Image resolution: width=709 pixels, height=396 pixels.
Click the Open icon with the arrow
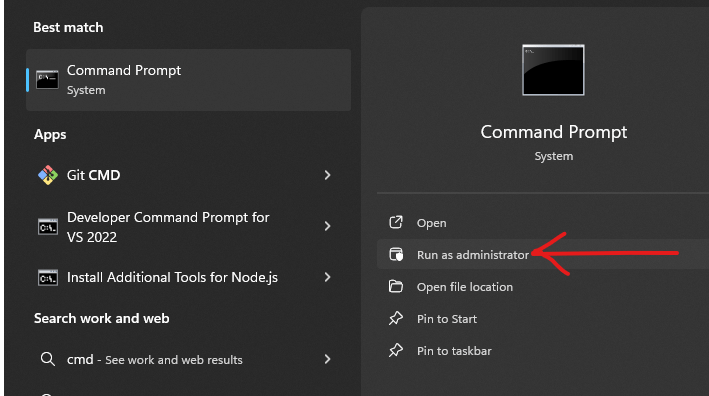pyautogui.click(x=396, y=222)
